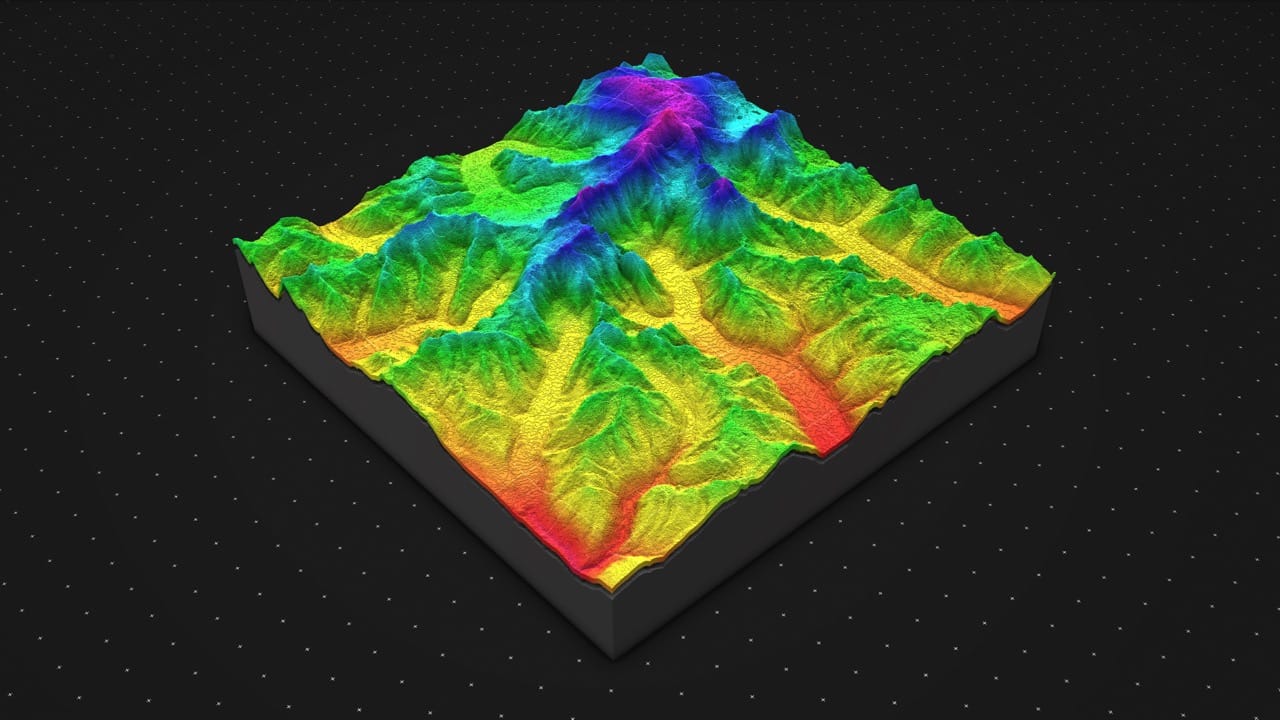Click the dark right side wall of the base
Screen dimensions: 1280x720
point(850,500)
